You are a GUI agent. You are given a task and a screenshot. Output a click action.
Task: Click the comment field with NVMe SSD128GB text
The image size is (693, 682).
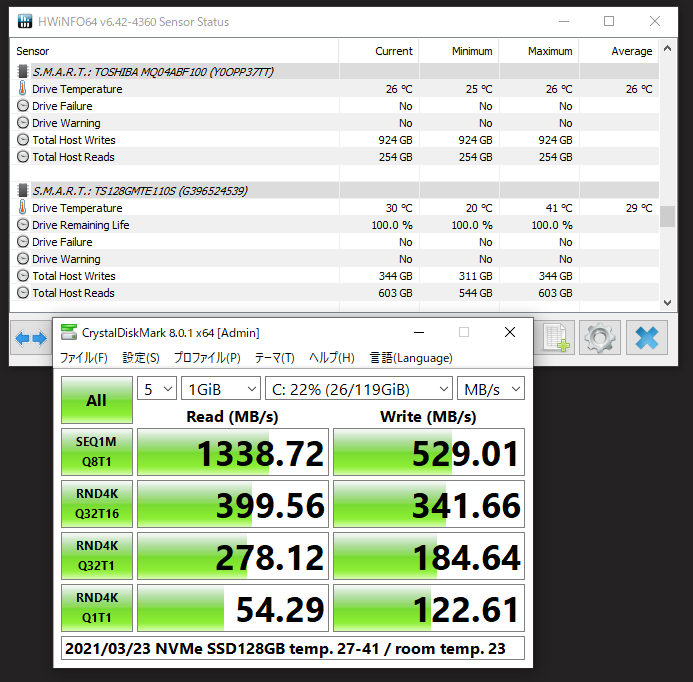(293, 648)
